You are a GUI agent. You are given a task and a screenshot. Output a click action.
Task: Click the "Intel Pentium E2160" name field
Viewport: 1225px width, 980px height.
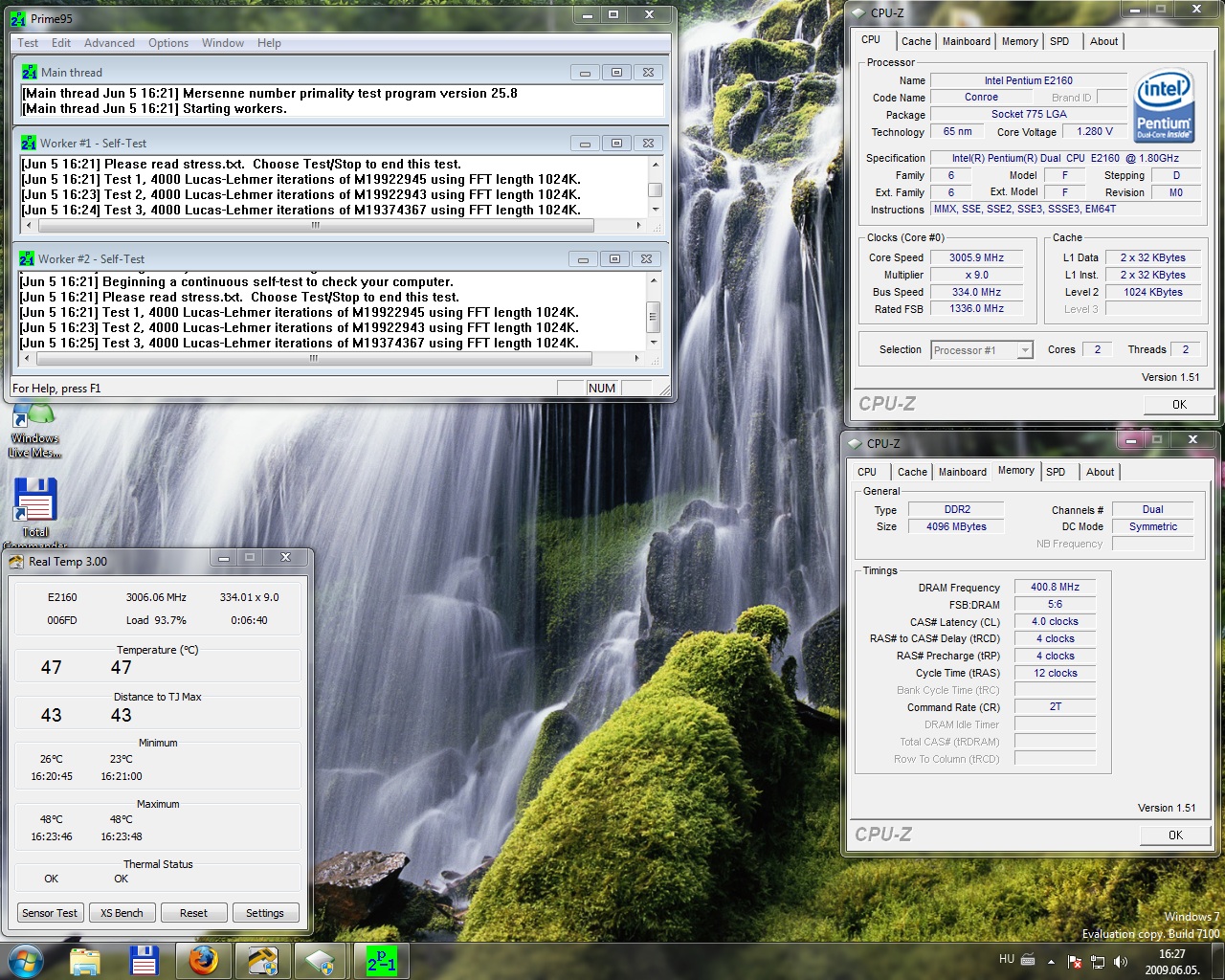(x=1029, y=80)
